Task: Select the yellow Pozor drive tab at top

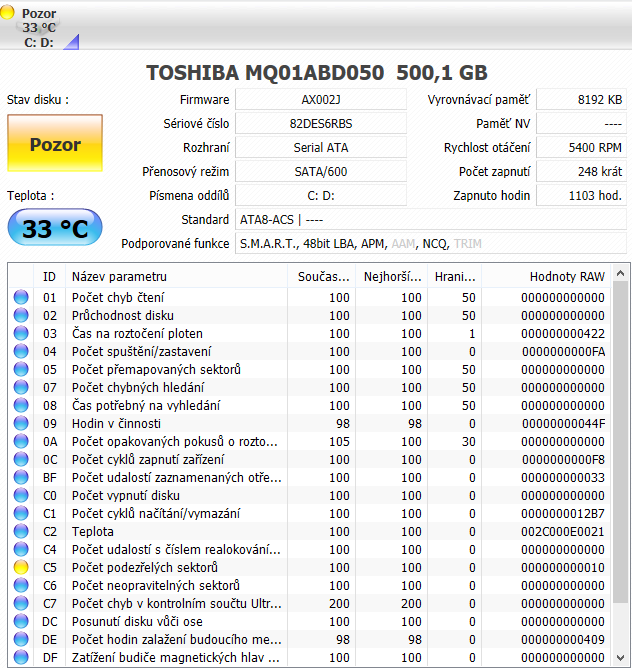Action: 39,27
